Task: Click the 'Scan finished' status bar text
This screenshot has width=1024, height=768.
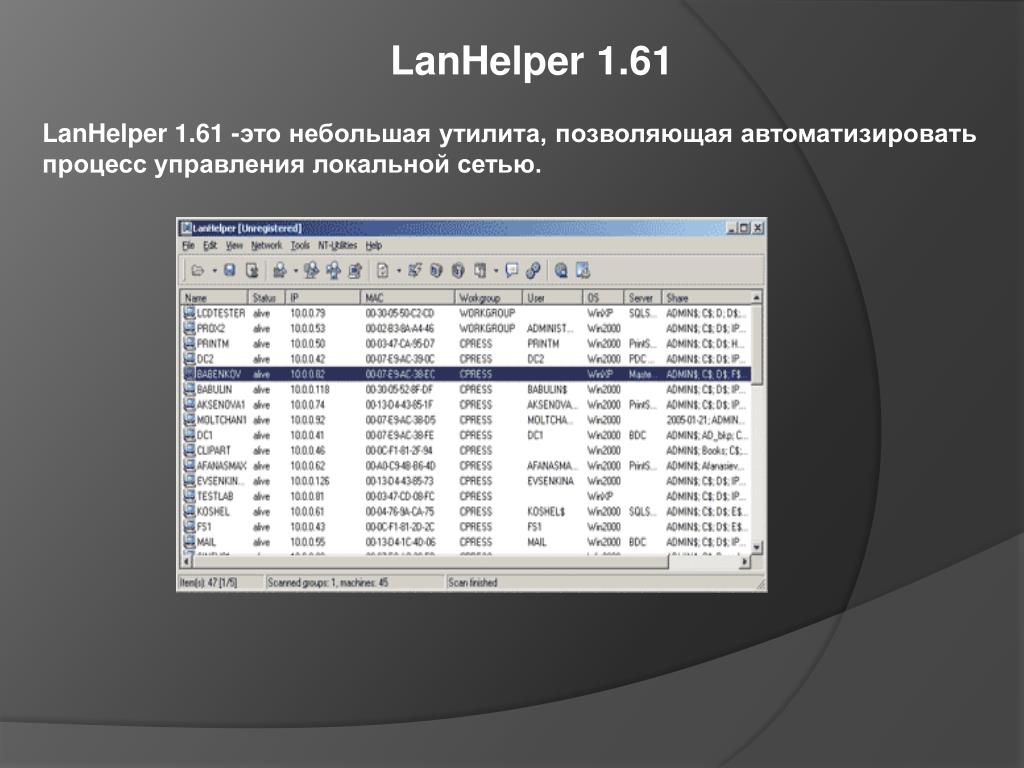Action: (x=473, y=583)
